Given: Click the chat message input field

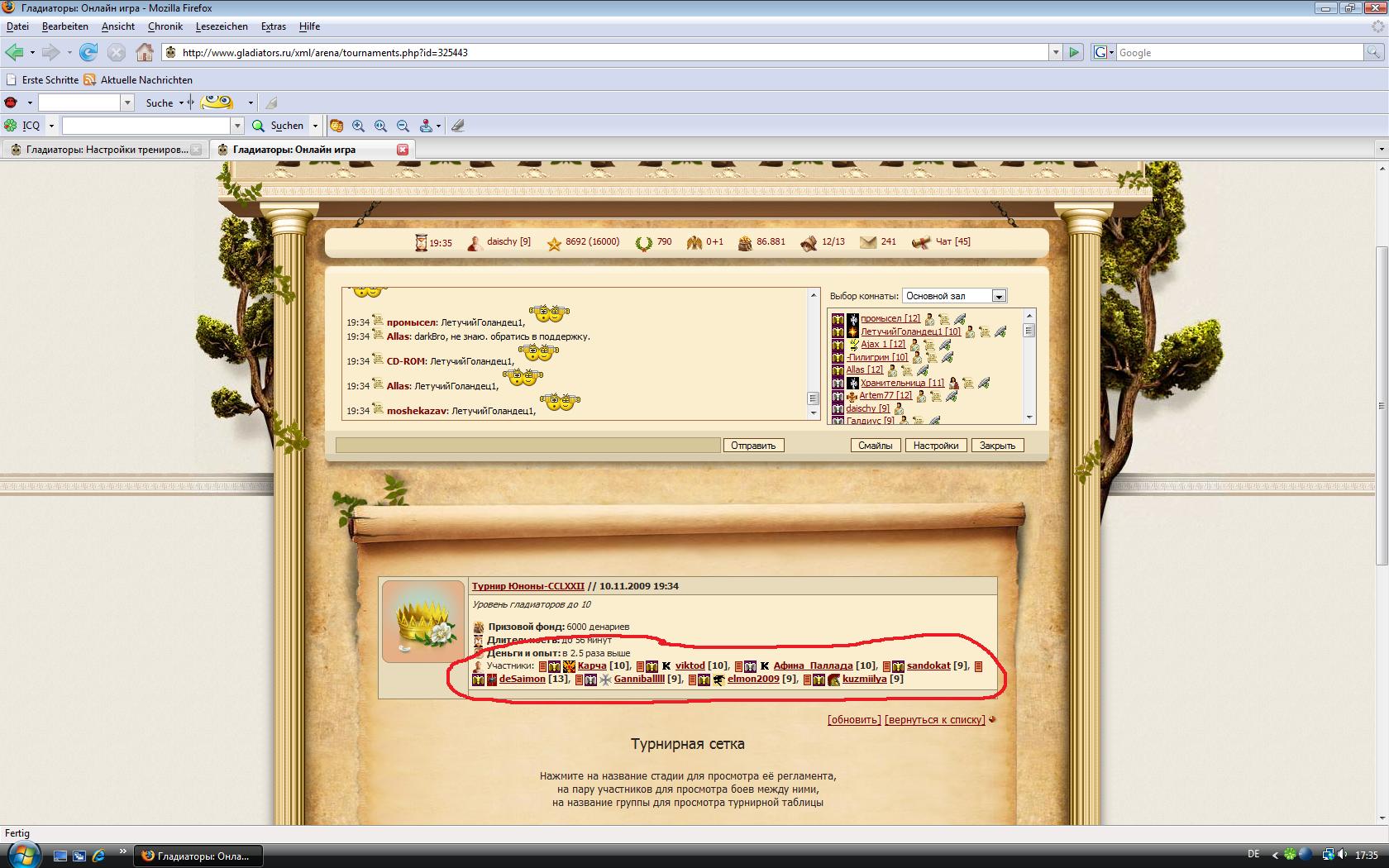Looking at the screenshot, I should point(527,446).
